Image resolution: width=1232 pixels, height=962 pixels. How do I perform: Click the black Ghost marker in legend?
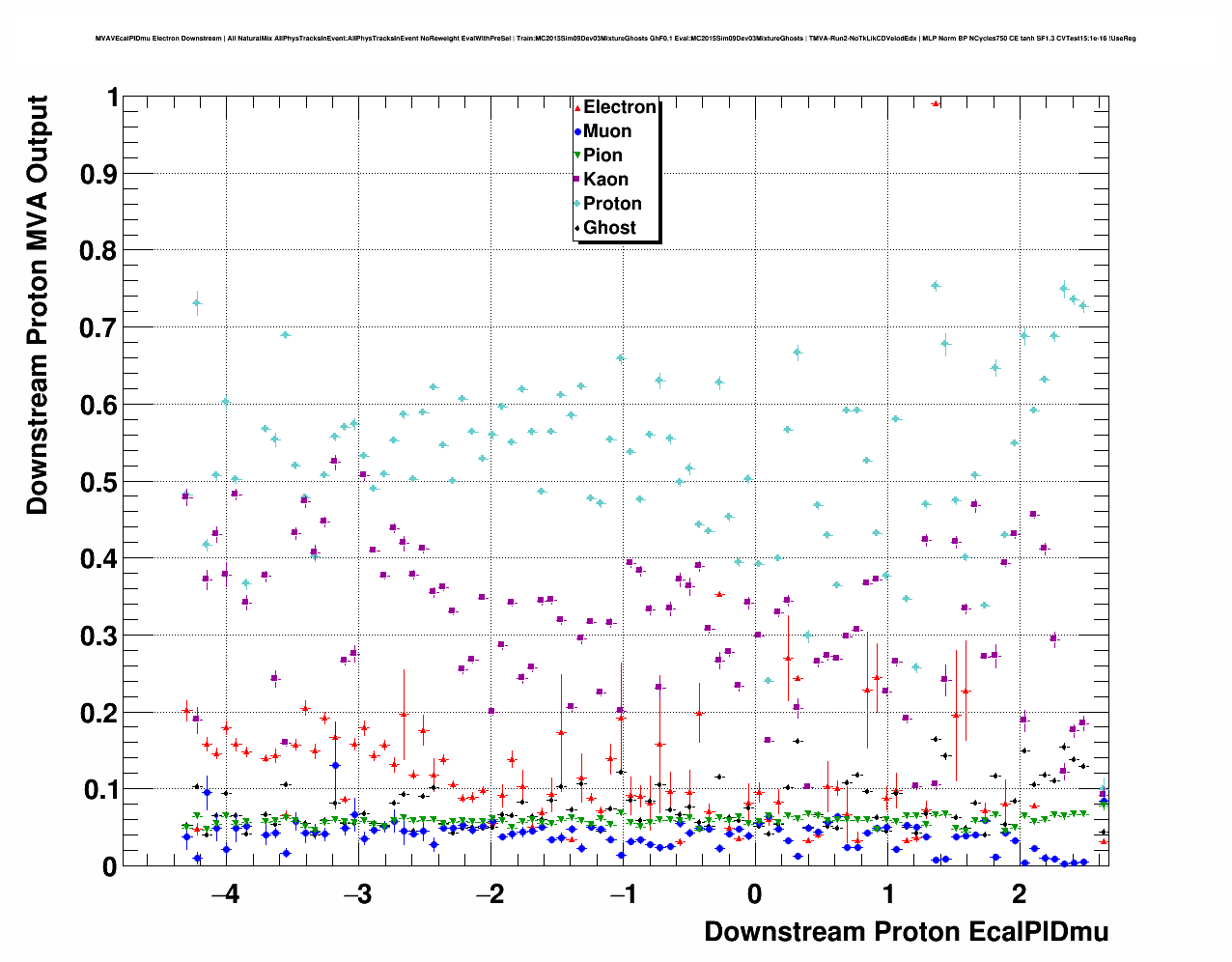[x=578, y=228]
